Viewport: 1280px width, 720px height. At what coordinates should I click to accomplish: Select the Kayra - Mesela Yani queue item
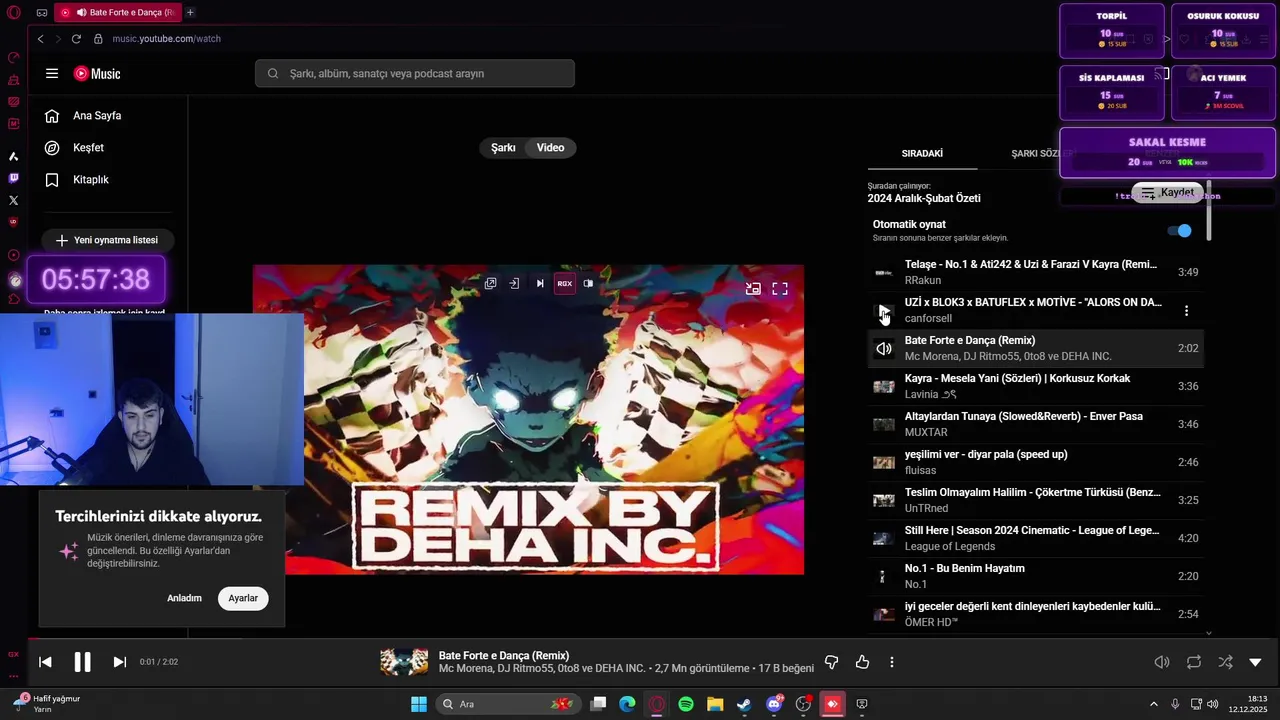[x=1036, y=386]
